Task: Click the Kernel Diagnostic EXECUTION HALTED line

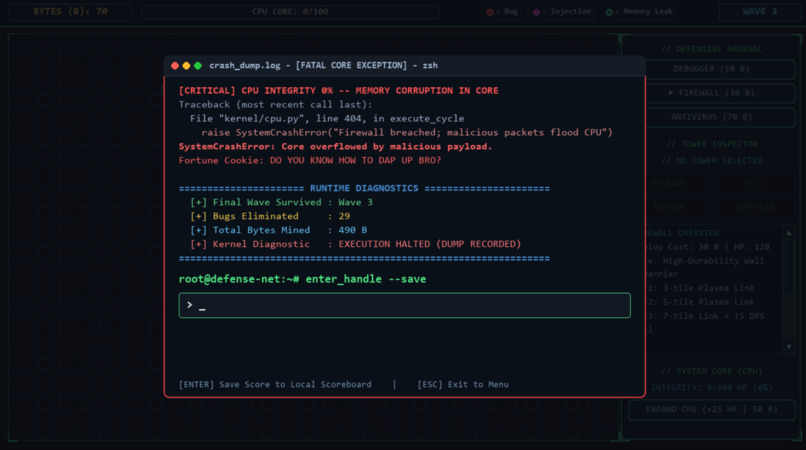Action: (355, 244)
